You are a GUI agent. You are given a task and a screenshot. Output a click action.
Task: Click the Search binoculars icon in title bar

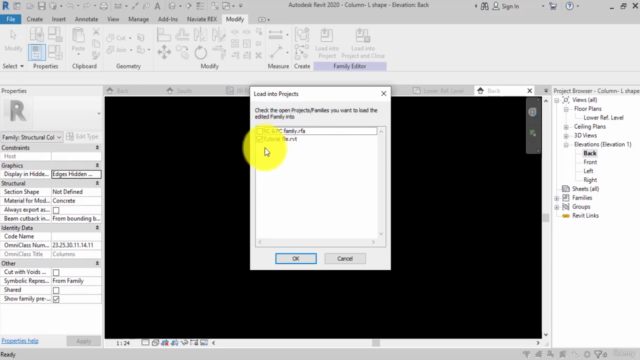click(484, 6)
